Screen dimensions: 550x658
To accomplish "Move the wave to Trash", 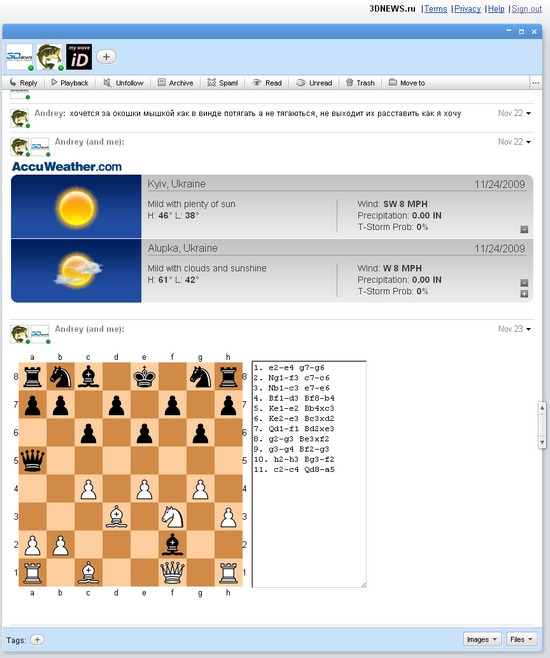I will click(x=360, y=83).
